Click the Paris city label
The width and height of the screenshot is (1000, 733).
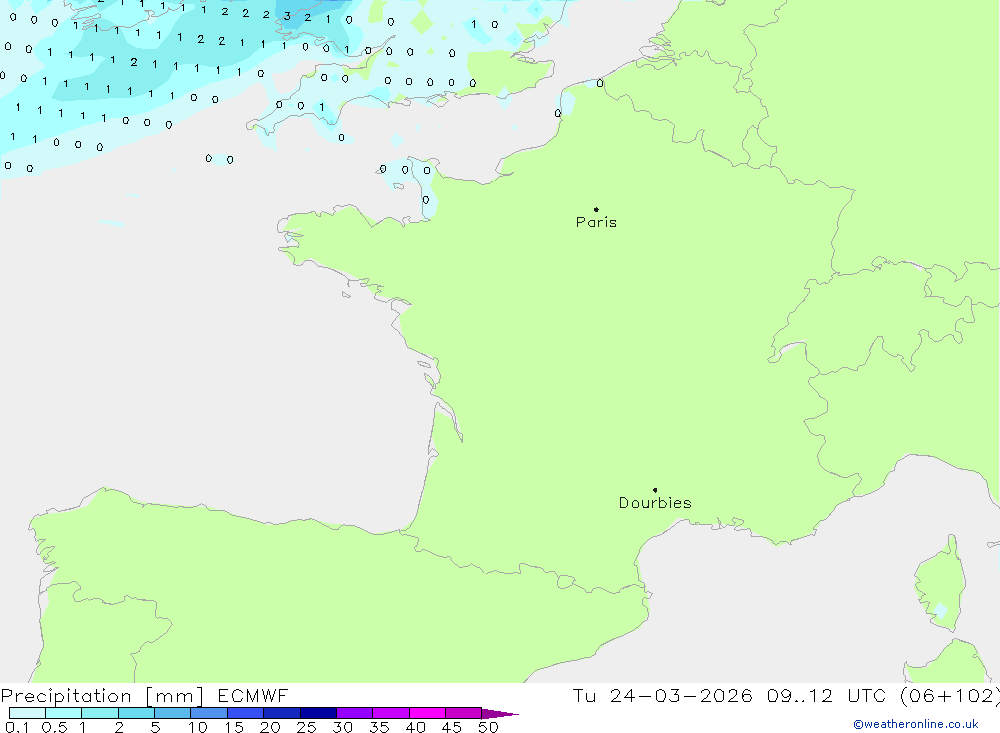click(596, 222)
